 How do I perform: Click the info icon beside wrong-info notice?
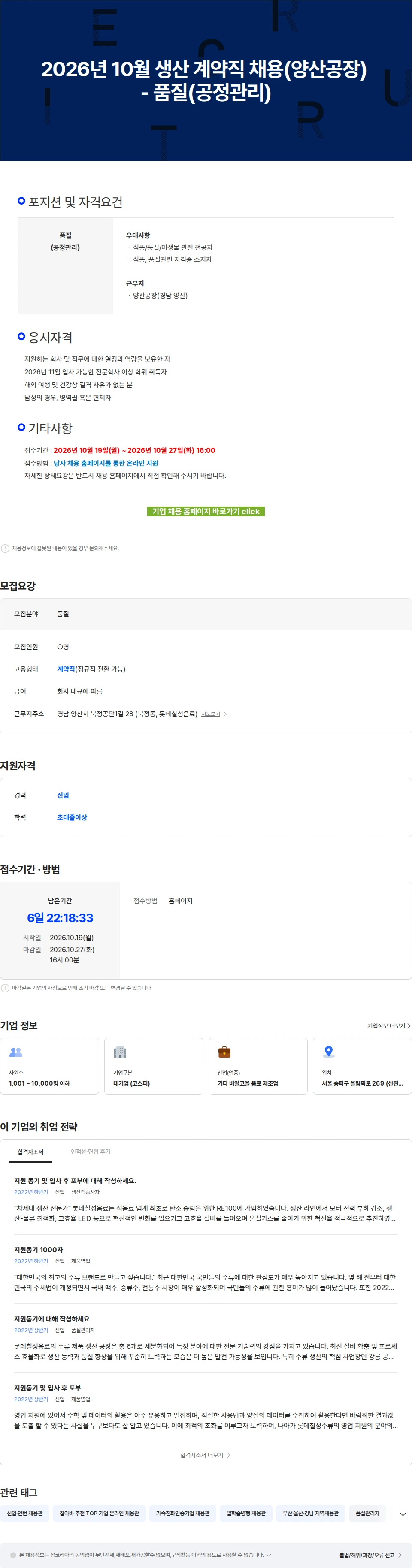5,549
